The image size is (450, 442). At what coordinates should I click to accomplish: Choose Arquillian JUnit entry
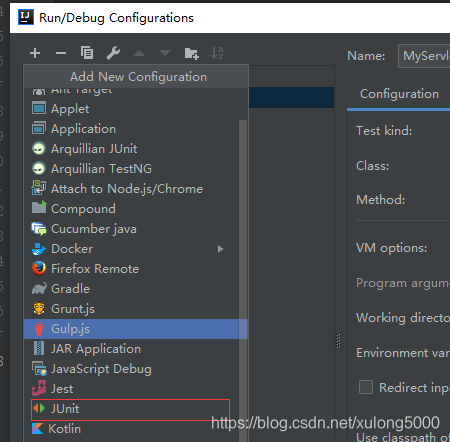click(131, 149)
